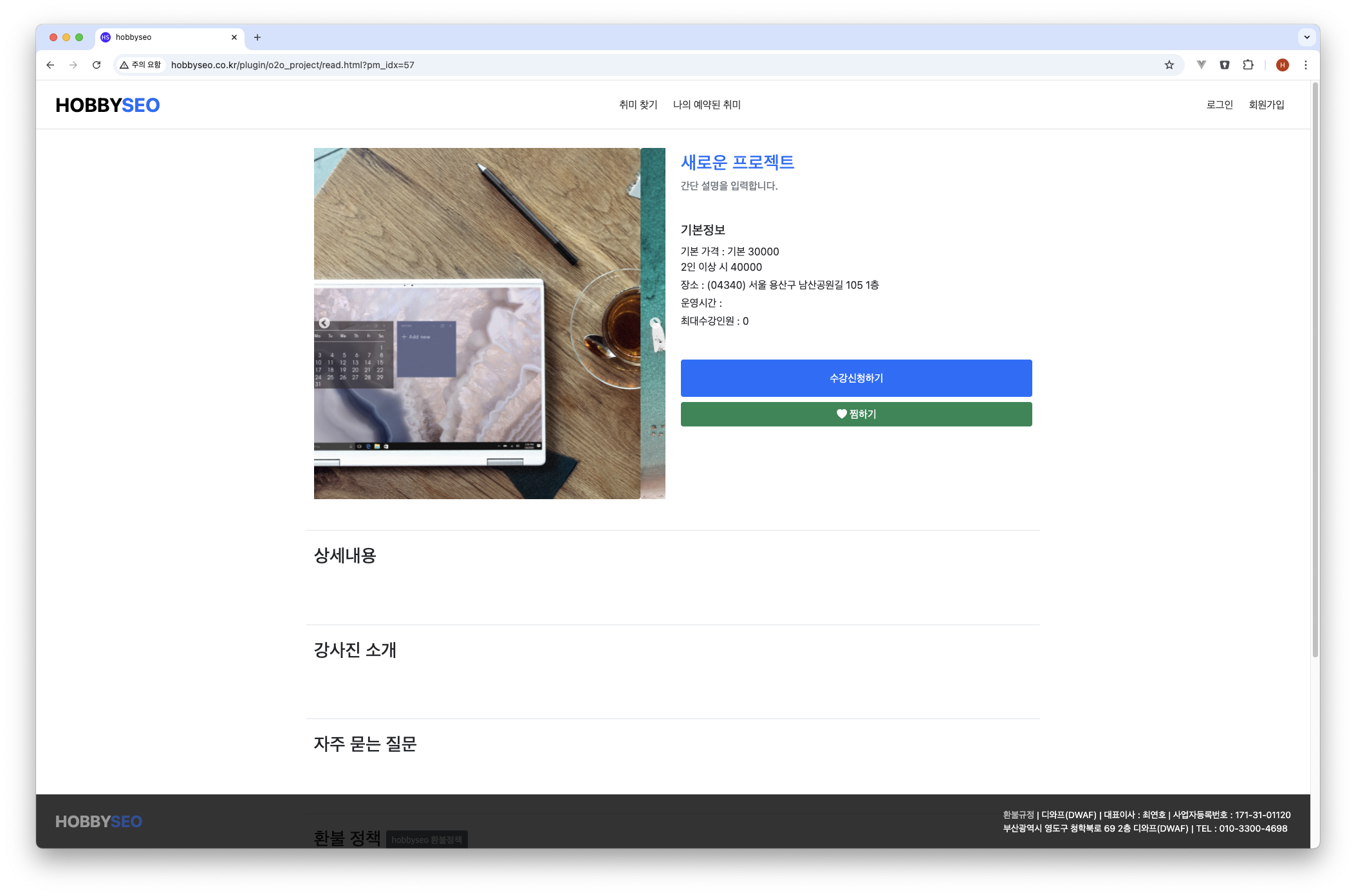1356x896 pixels.
Task: Click the address bar URL
Action: 293,65
